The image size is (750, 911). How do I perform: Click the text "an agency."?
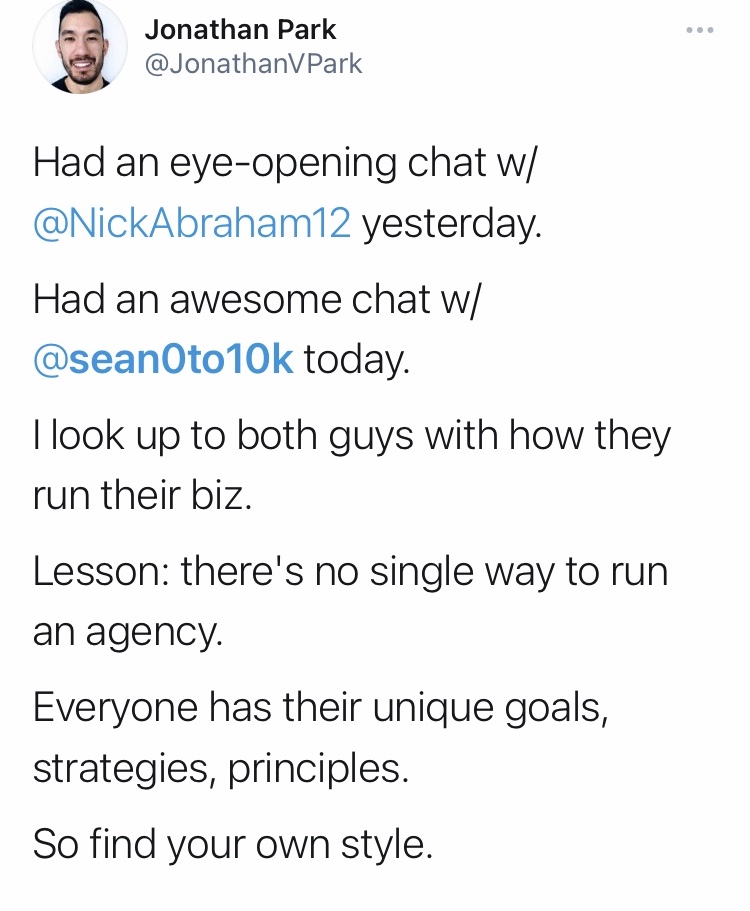(x=128, y=633)
